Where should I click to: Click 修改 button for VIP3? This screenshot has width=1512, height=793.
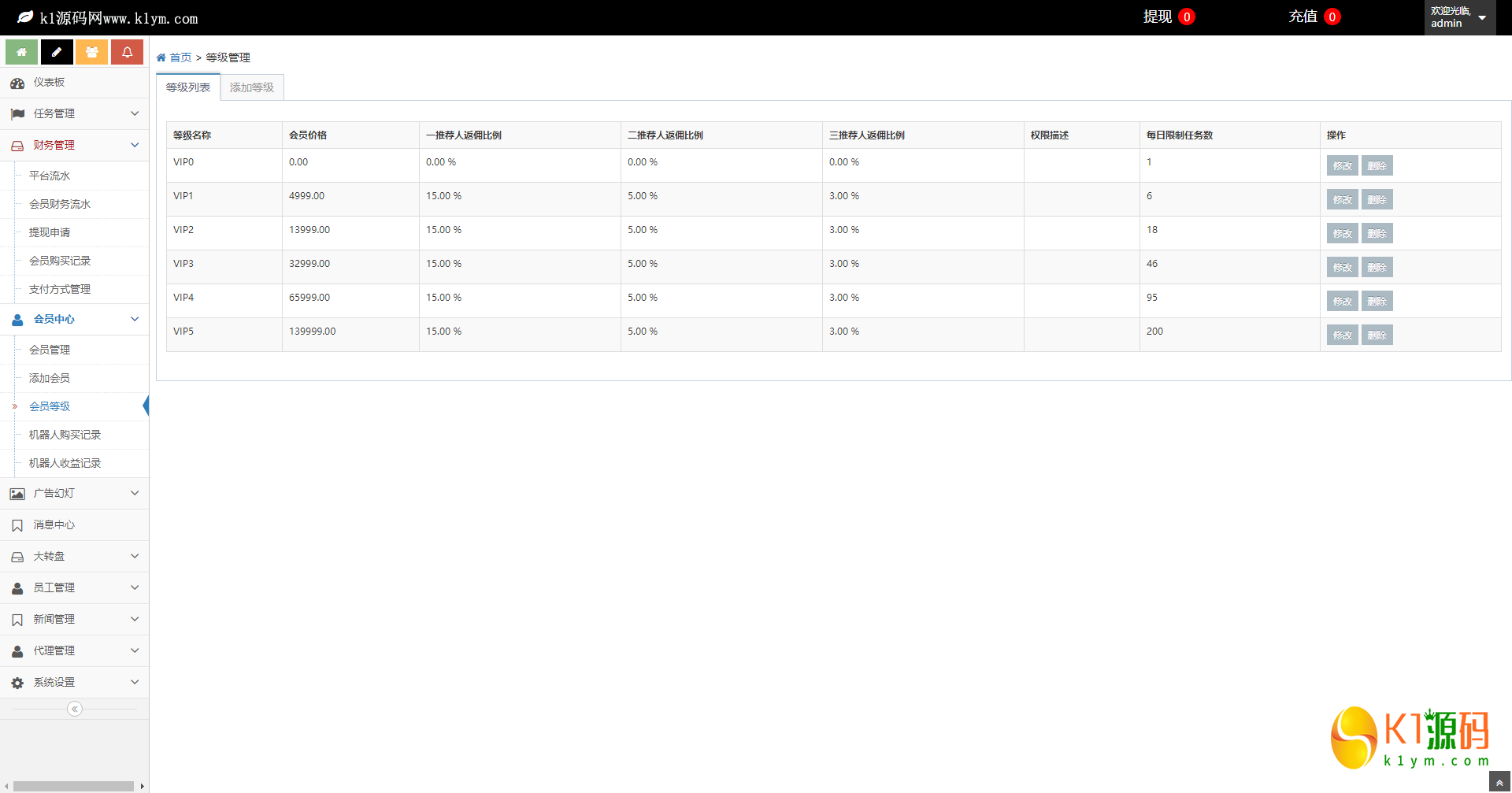point(1343,267)
